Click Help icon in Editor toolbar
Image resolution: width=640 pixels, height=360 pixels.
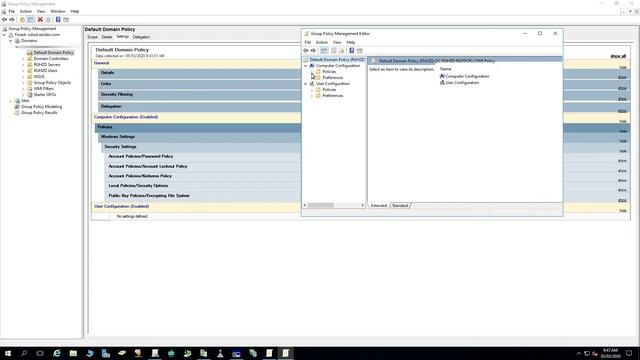click(x=351, y=51)
